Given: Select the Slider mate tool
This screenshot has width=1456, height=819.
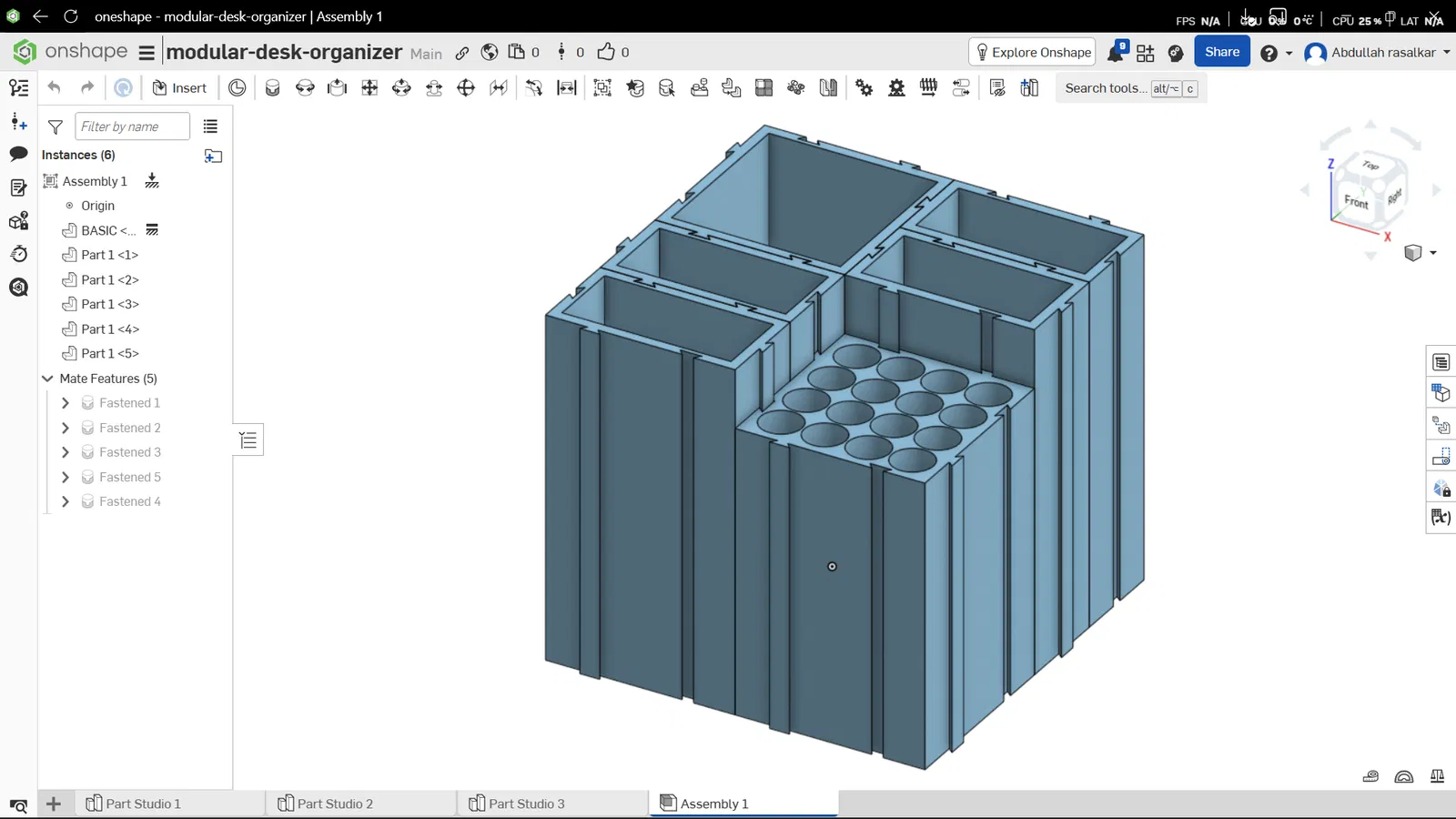Looking at the screenshot, I should 337,87.
